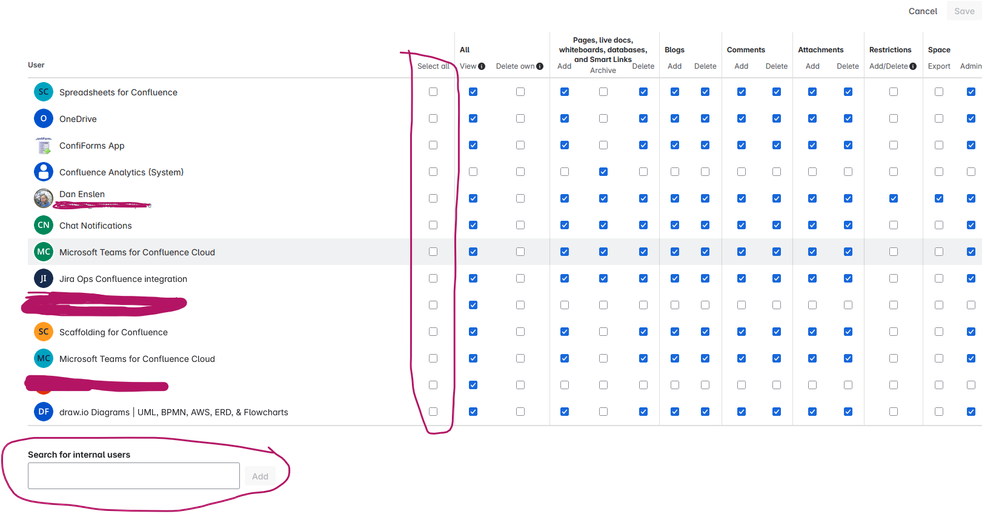Uncheck Space Export for Dan Enslen
999x513 pixels.
coord(939,198)
